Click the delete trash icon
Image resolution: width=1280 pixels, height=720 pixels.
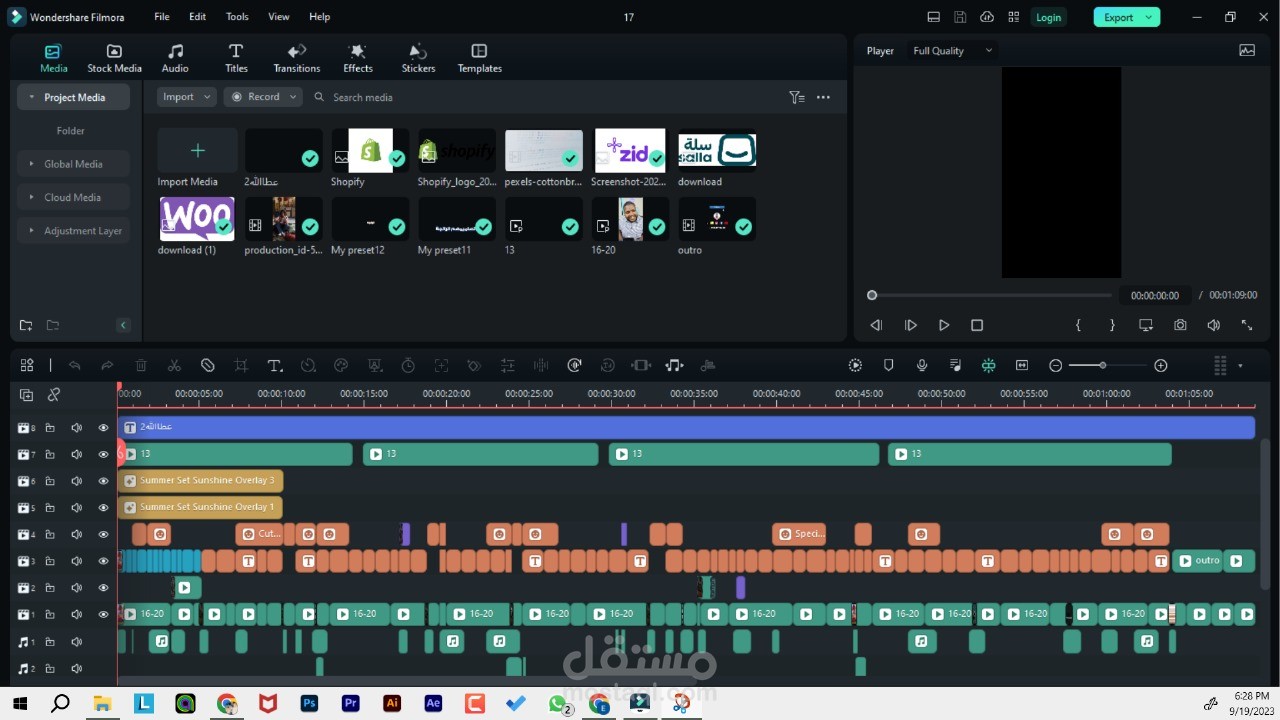pos(141,366)
